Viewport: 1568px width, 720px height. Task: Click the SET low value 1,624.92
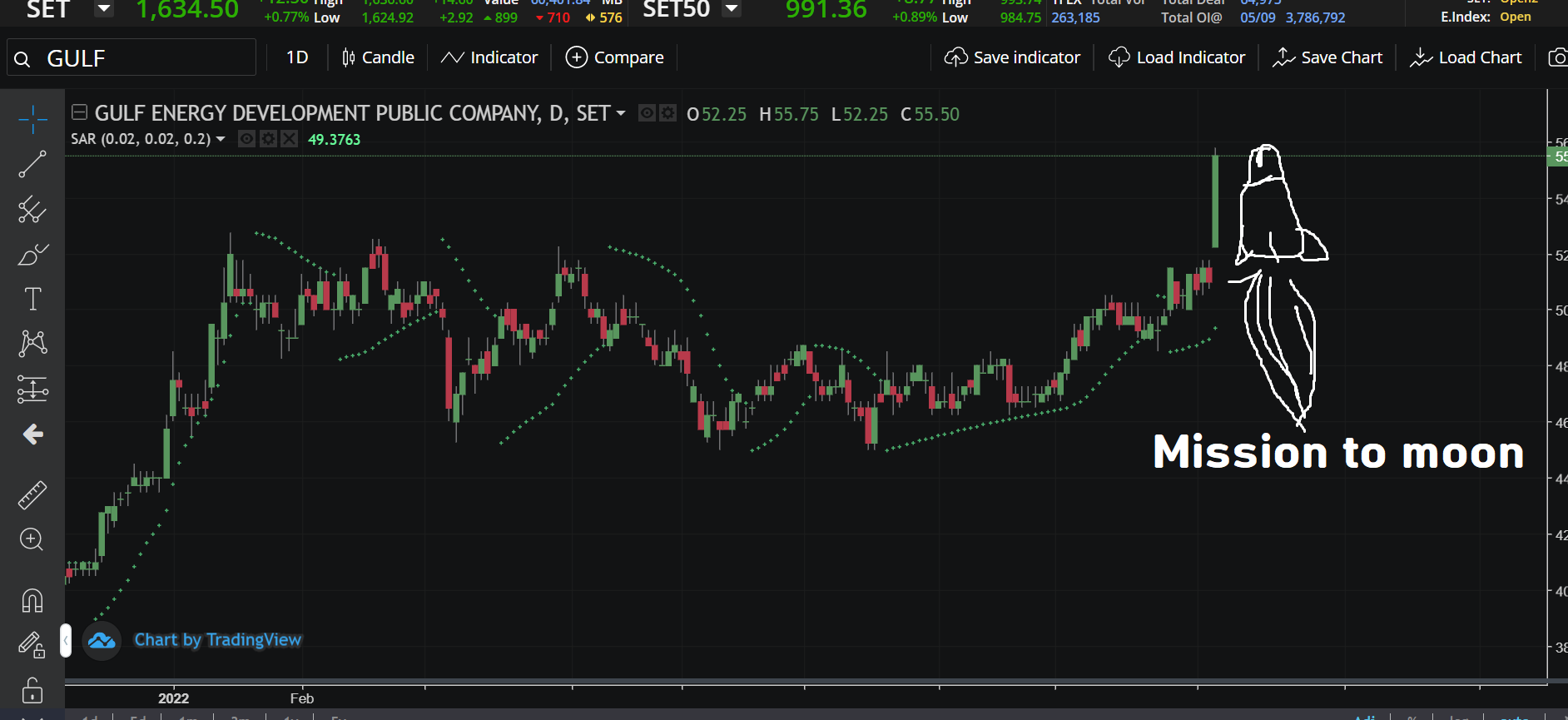pos(388,17)
